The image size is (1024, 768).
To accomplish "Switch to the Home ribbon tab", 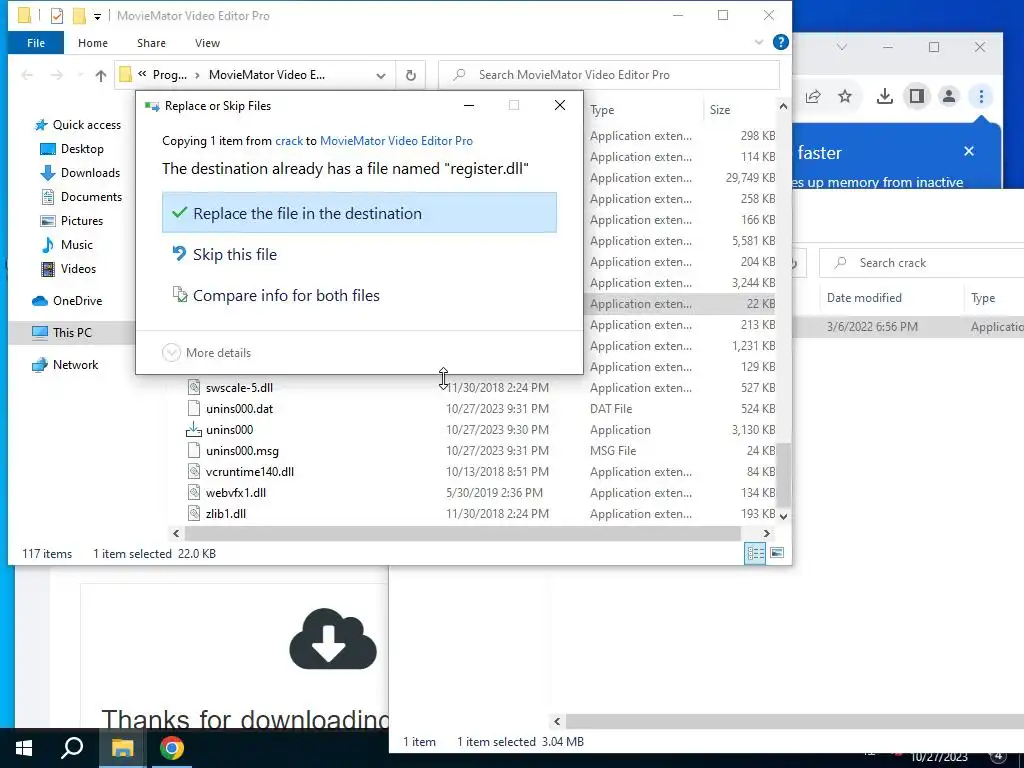I will 93,43.
